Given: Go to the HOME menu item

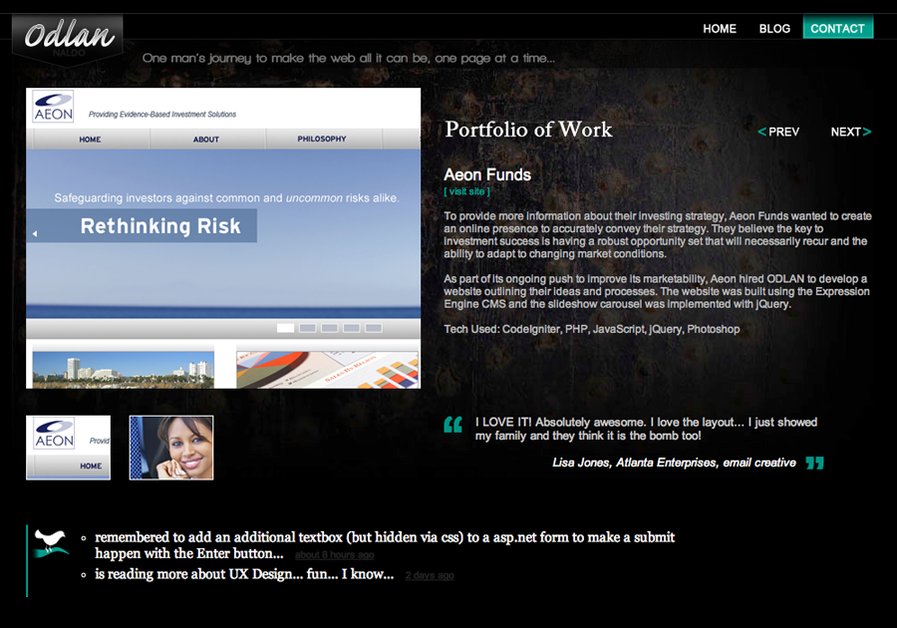Looking at the screenshot, I should click(x=719, y=28).
